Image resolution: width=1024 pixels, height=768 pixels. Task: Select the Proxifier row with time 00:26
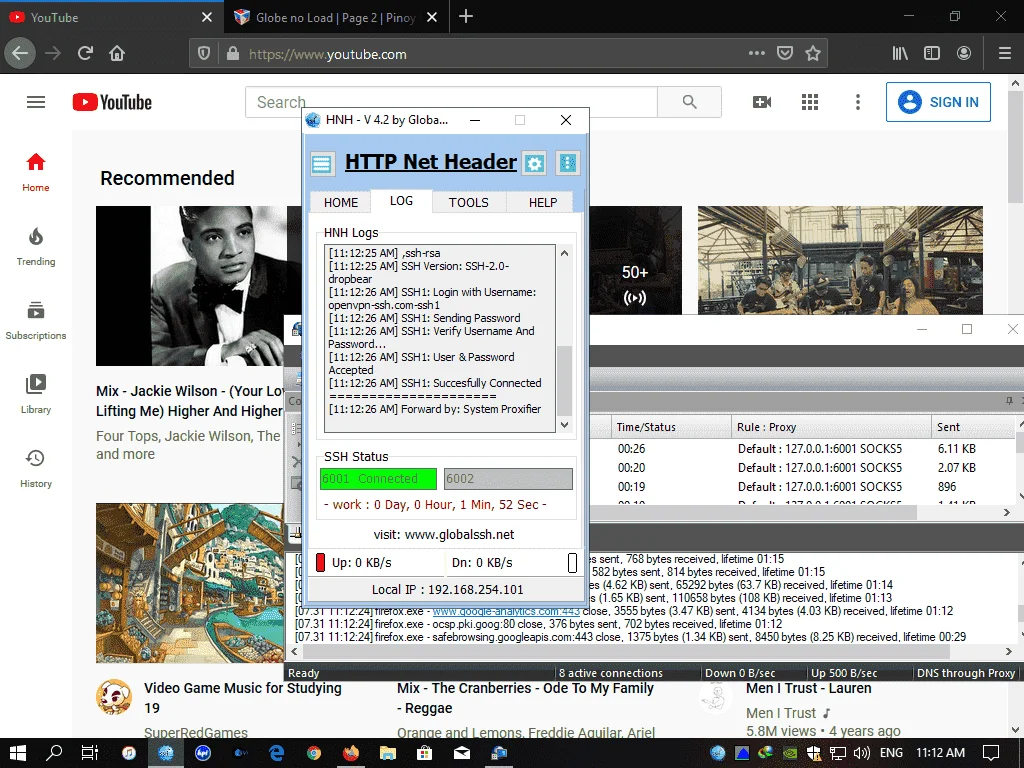pyautogui.click(x=803, y=449)
